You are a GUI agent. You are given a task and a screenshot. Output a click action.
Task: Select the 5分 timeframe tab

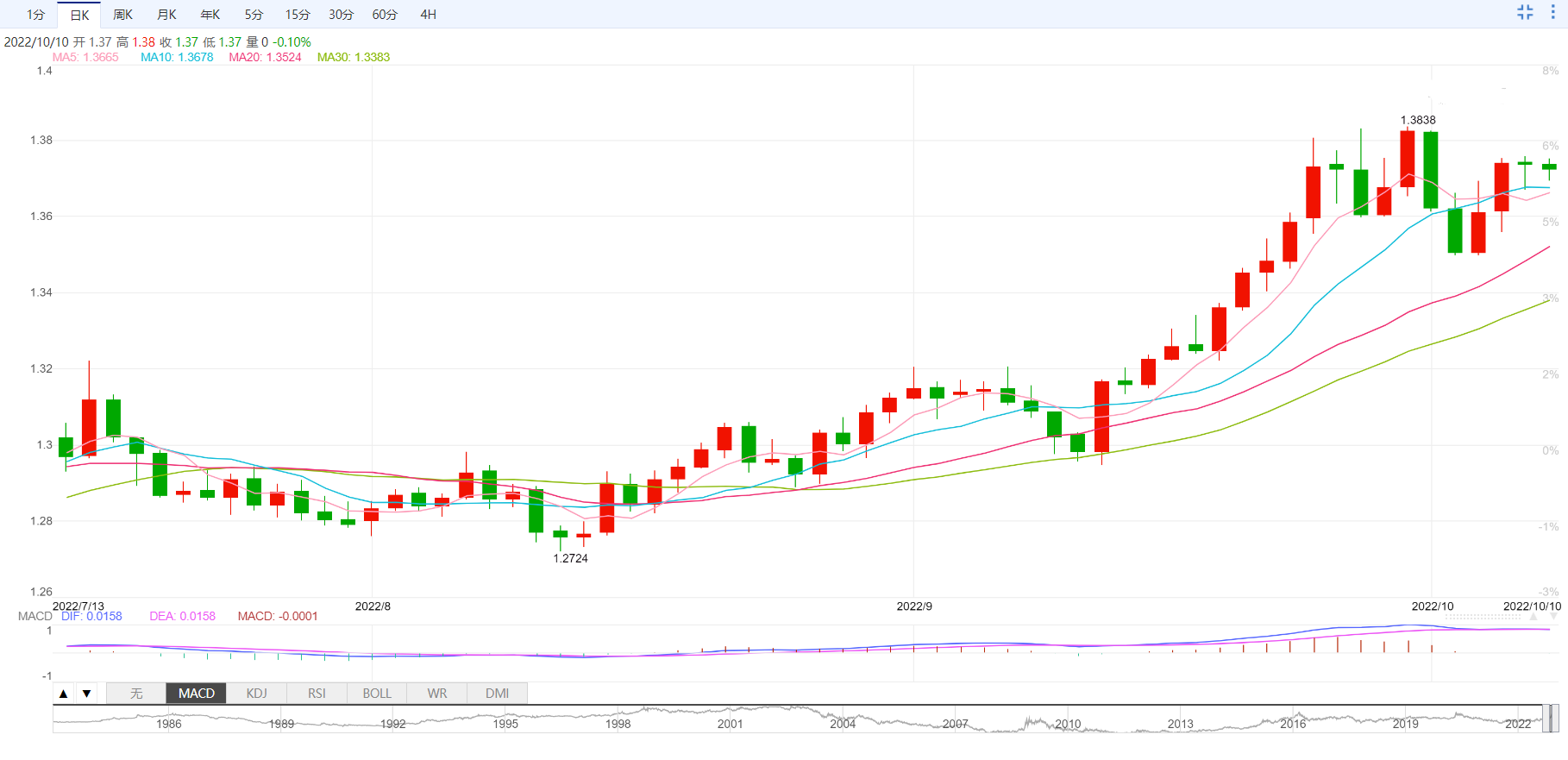pyautogui.click(x=254, y=15)
